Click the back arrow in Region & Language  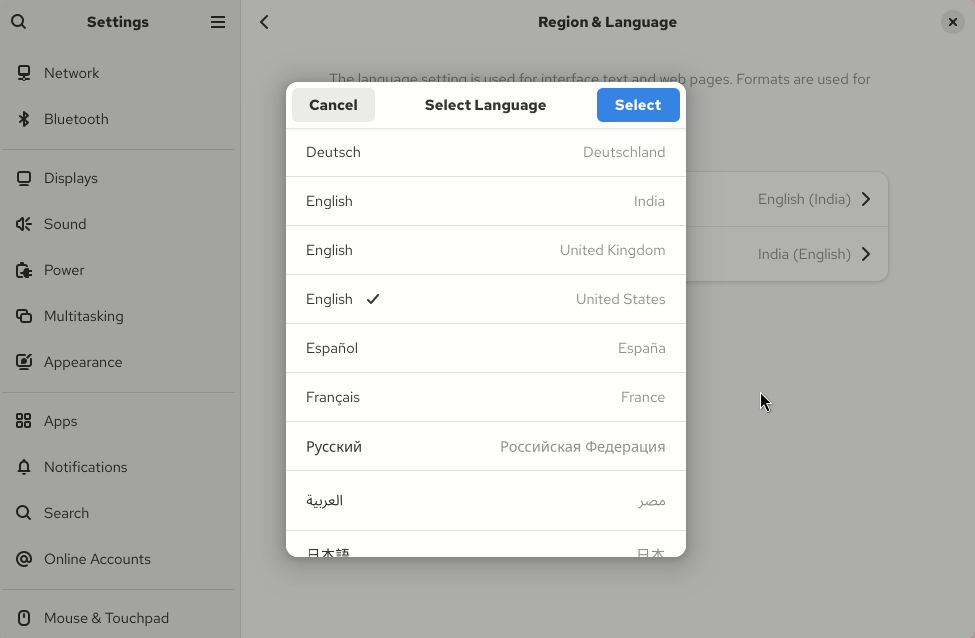[x=264, y=22]
